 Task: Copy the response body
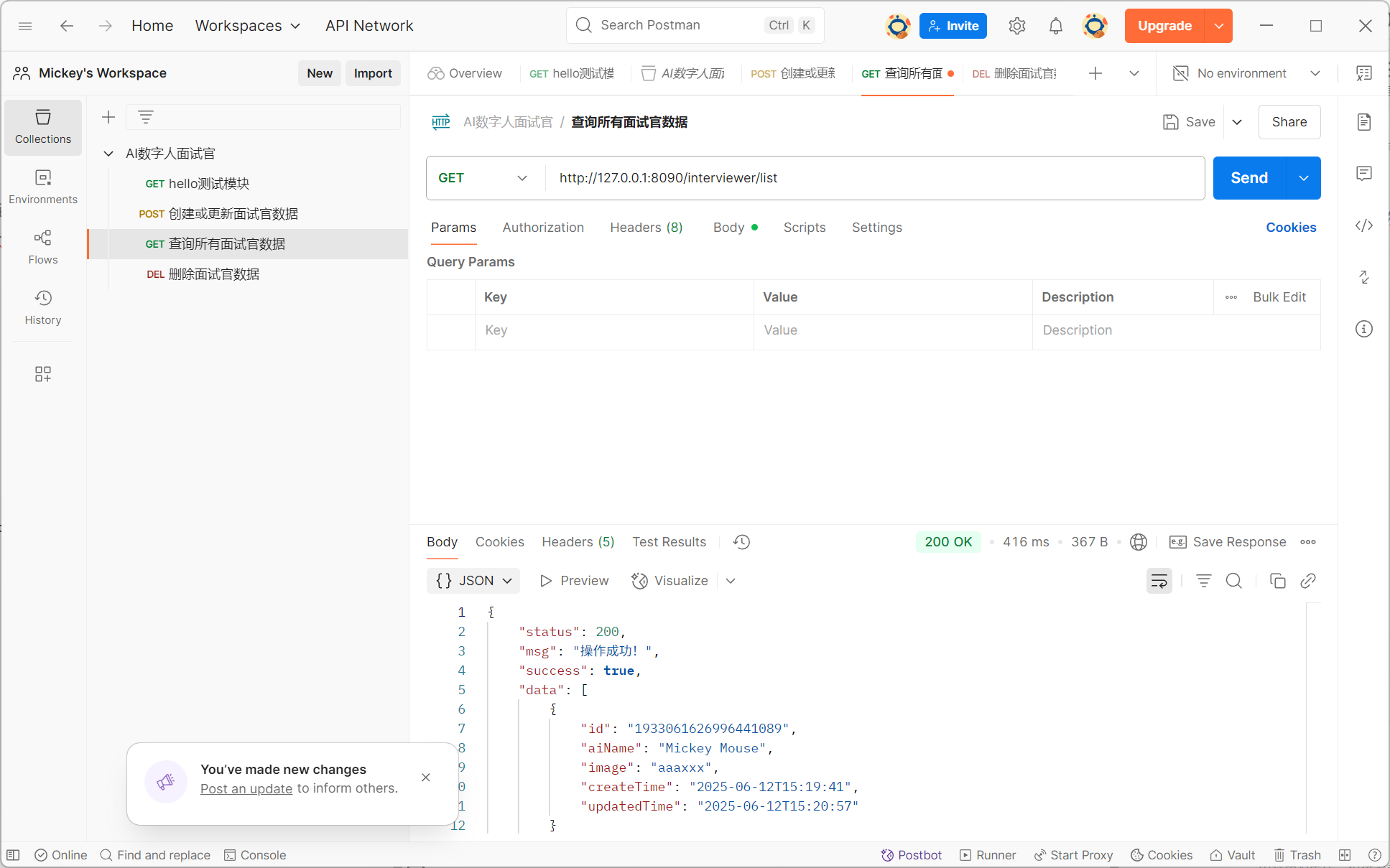coord(1277,581)
